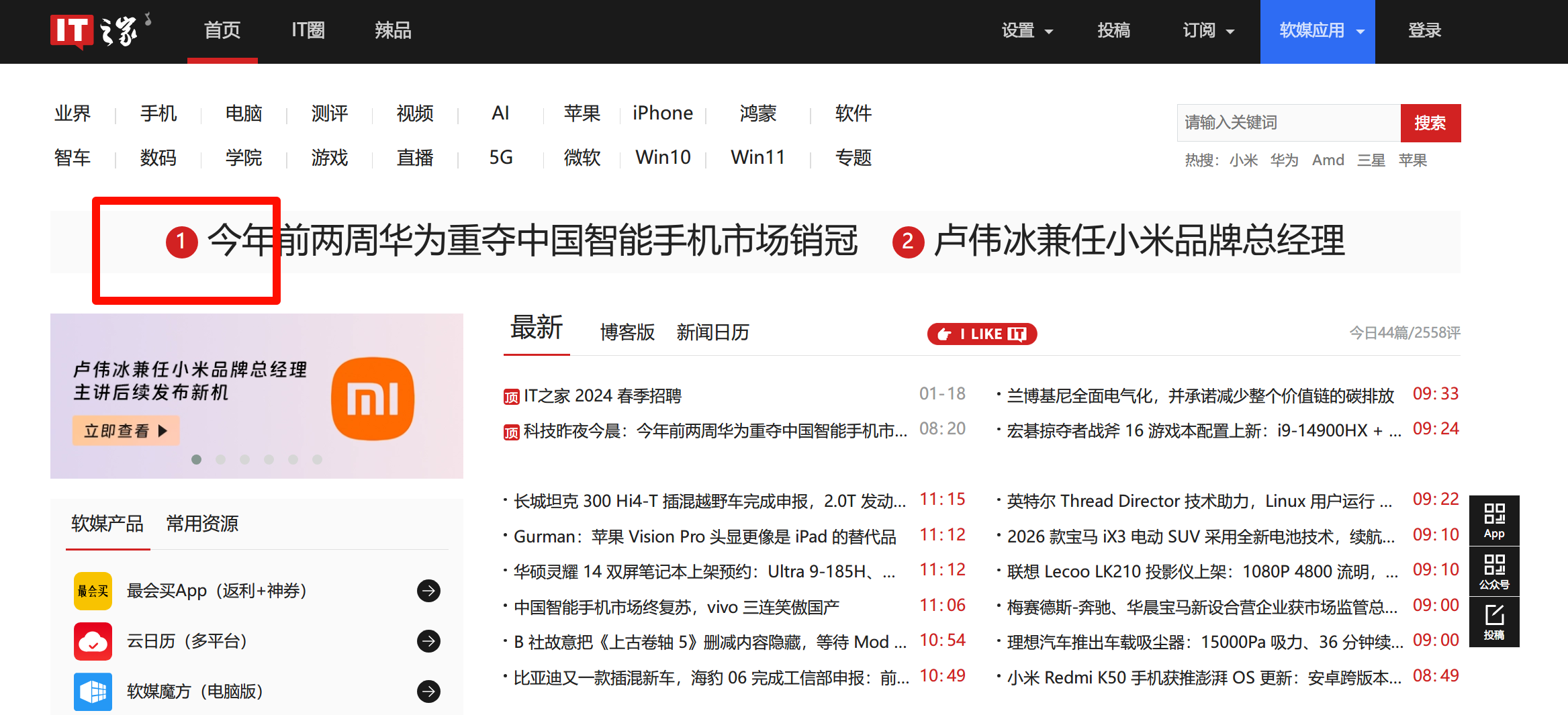1568x715 pixels.
Task: Open the AI category
Action: (x=500, y=113)
